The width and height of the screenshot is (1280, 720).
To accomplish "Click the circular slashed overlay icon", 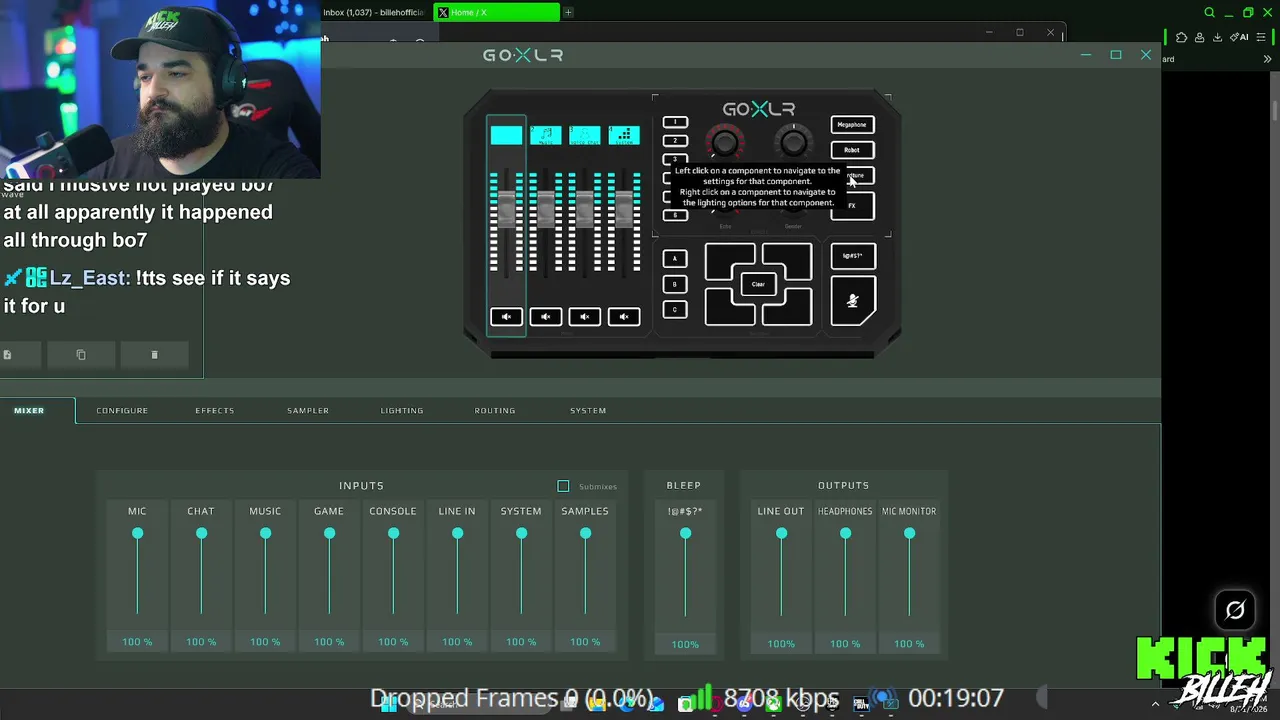I will click(x=1235, y=610).
